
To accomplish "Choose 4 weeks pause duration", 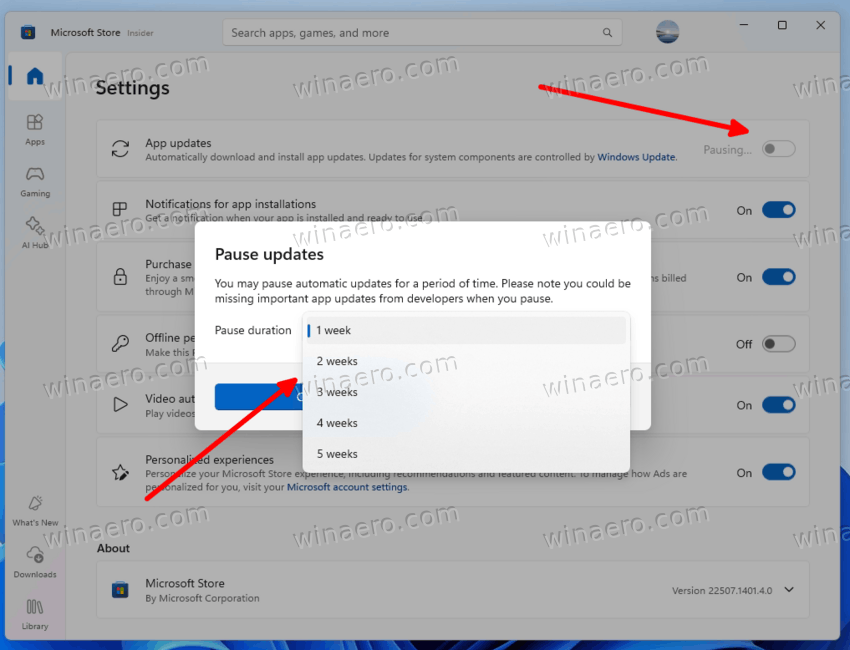I will 466,423.
